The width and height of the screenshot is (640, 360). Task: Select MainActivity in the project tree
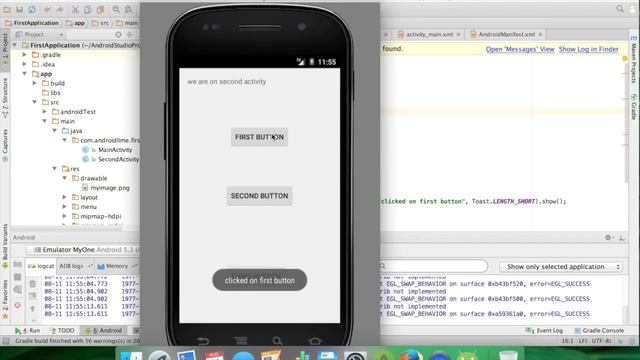coord(107,150)
